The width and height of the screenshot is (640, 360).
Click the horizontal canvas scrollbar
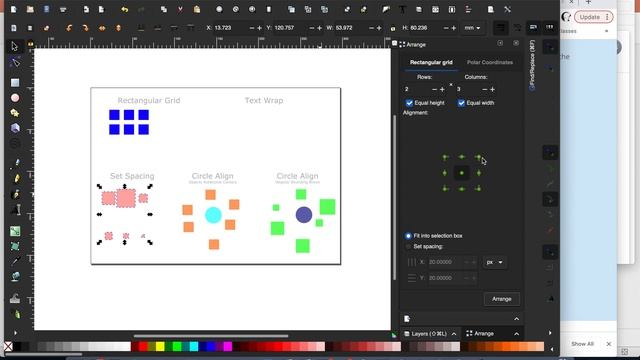tap(211, 336)
